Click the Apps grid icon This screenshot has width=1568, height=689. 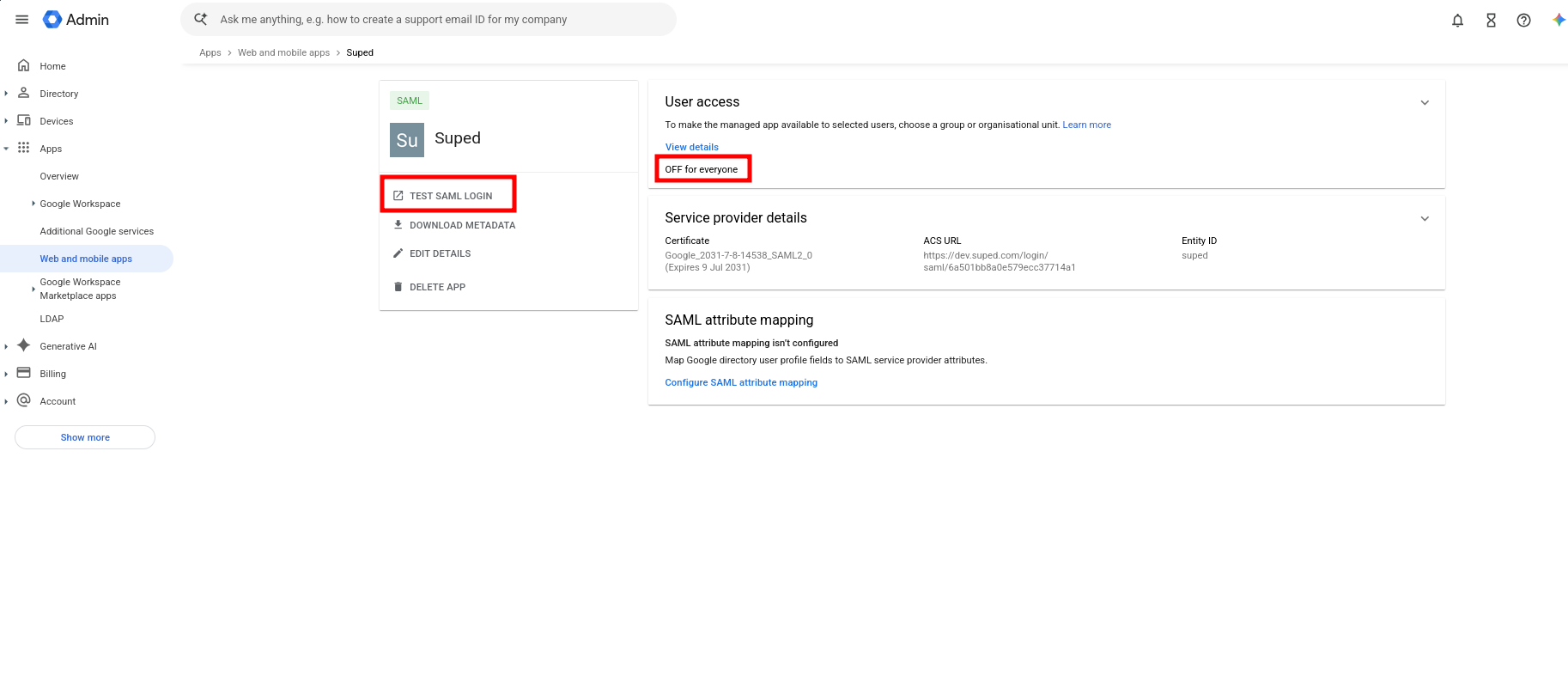click(24, 148)
